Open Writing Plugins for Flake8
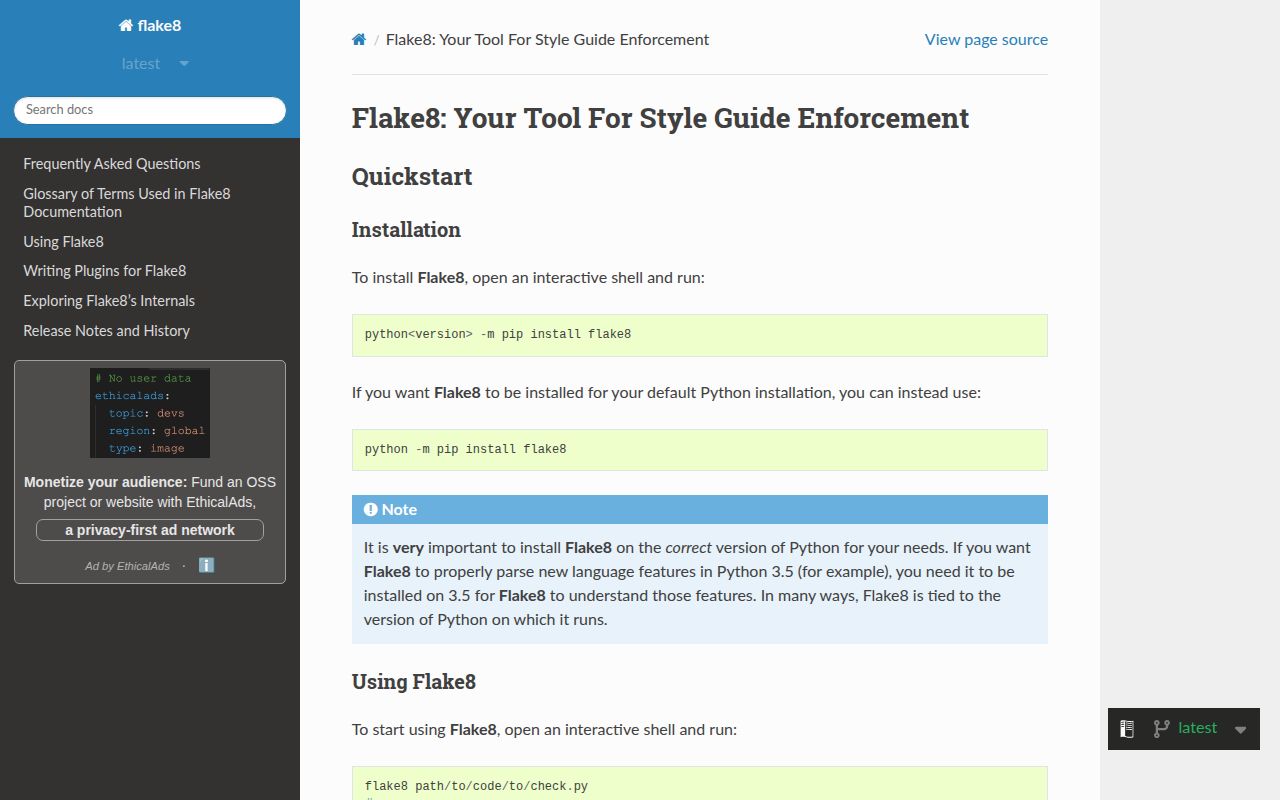The height and width of the screenshot is (800, 1280). (x=105, y=271)
